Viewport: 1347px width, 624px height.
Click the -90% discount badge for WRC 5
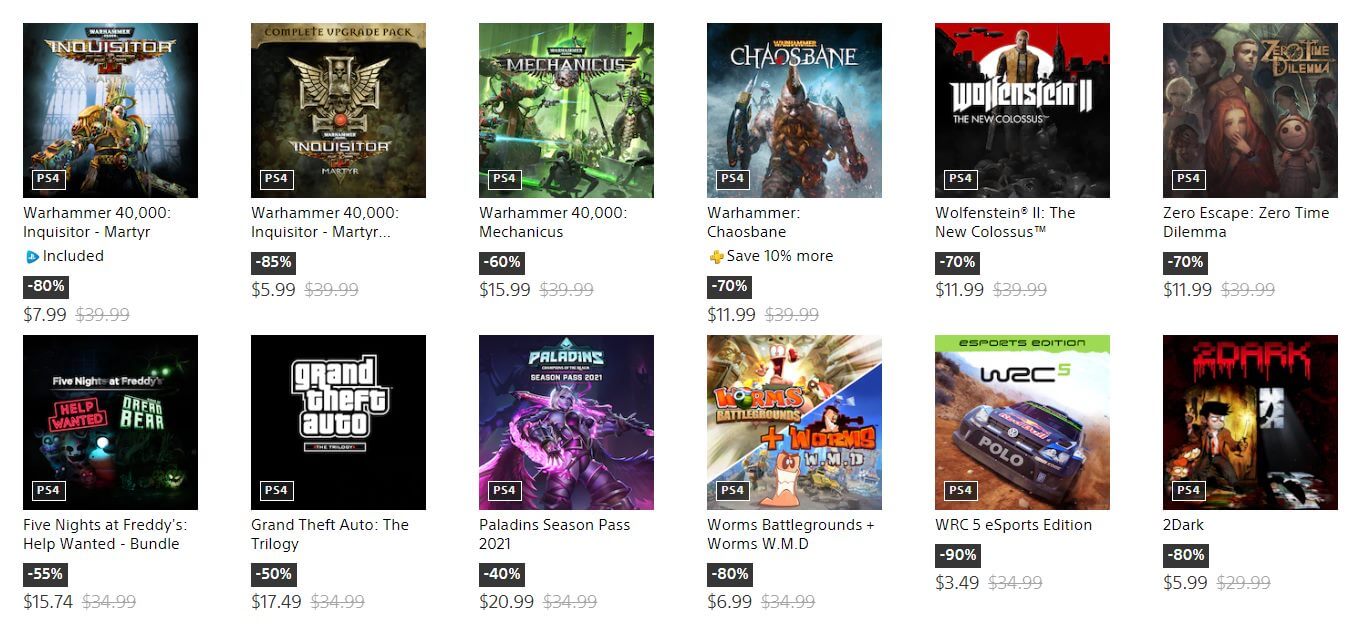(958, 555)
